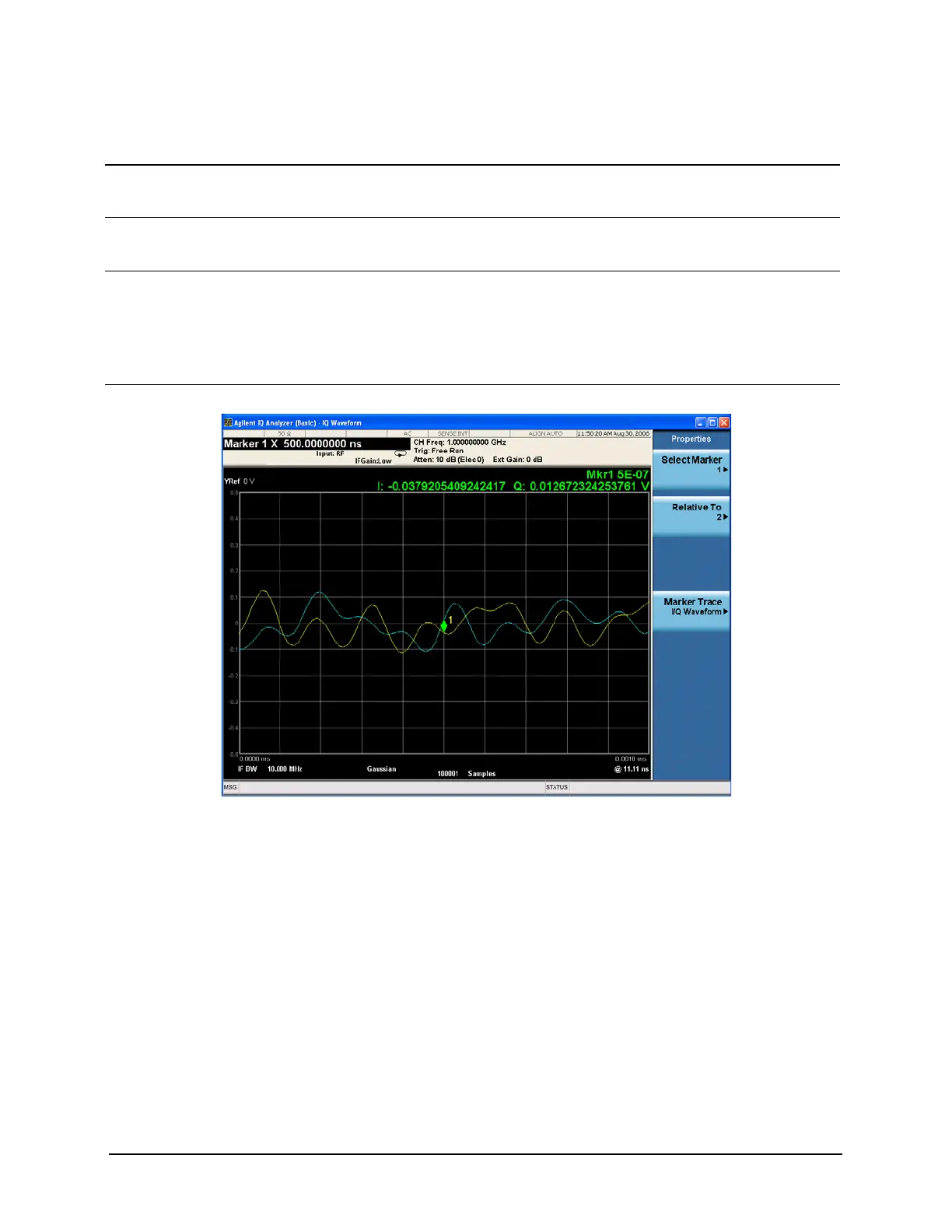Image resolution: width=952 pixels, height=1232 pixels.
Task: Click the IF BW 10.000 MHz readout
Action: coord(270,769)
